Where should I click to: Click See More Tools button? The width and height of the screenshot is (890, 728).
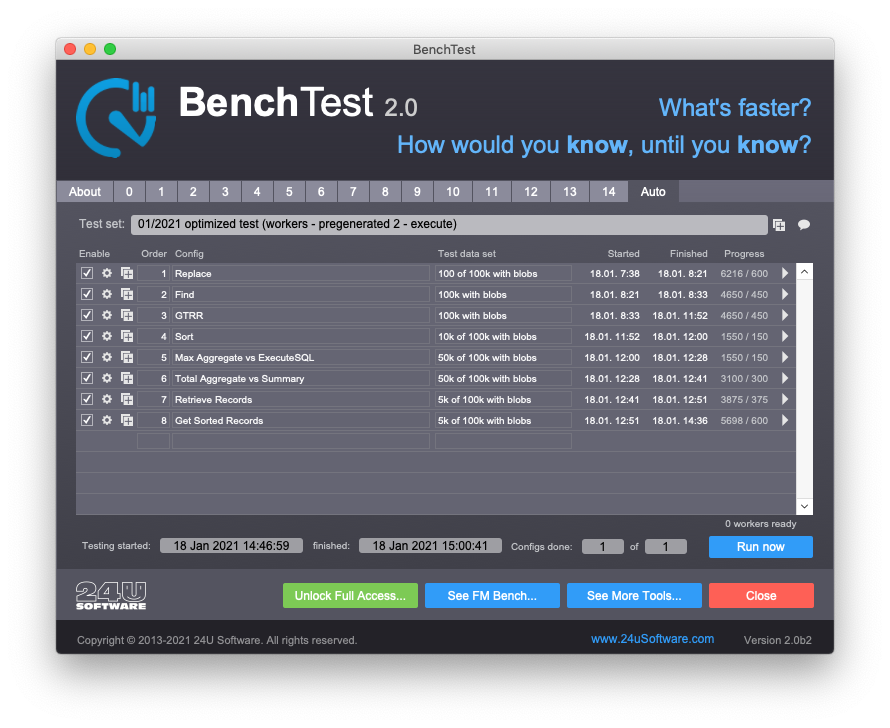point(634,596)
